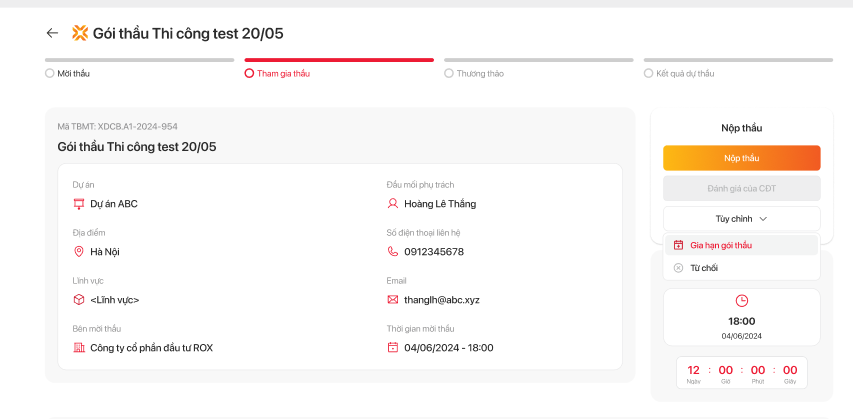Click the clock icon above 18:00
Viewport: 853px width, 419px height.
click(x=741, y=301)
